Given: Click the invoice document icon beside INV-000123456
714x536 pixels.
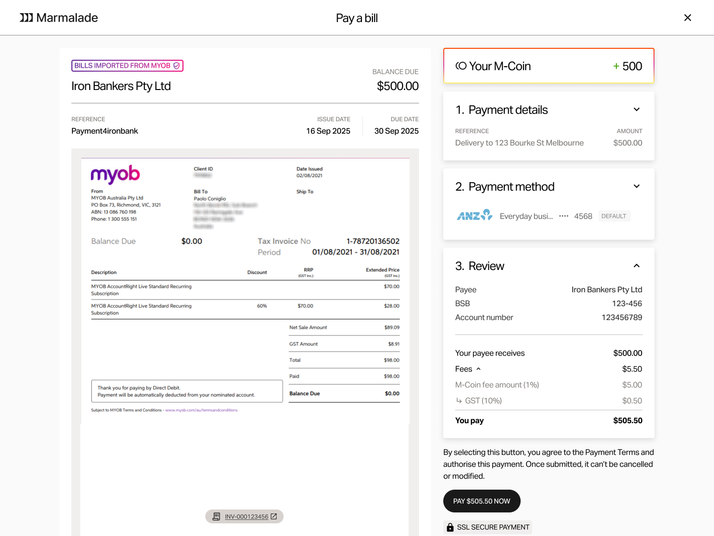Looking at the screenshot, I should click(216, 516).
